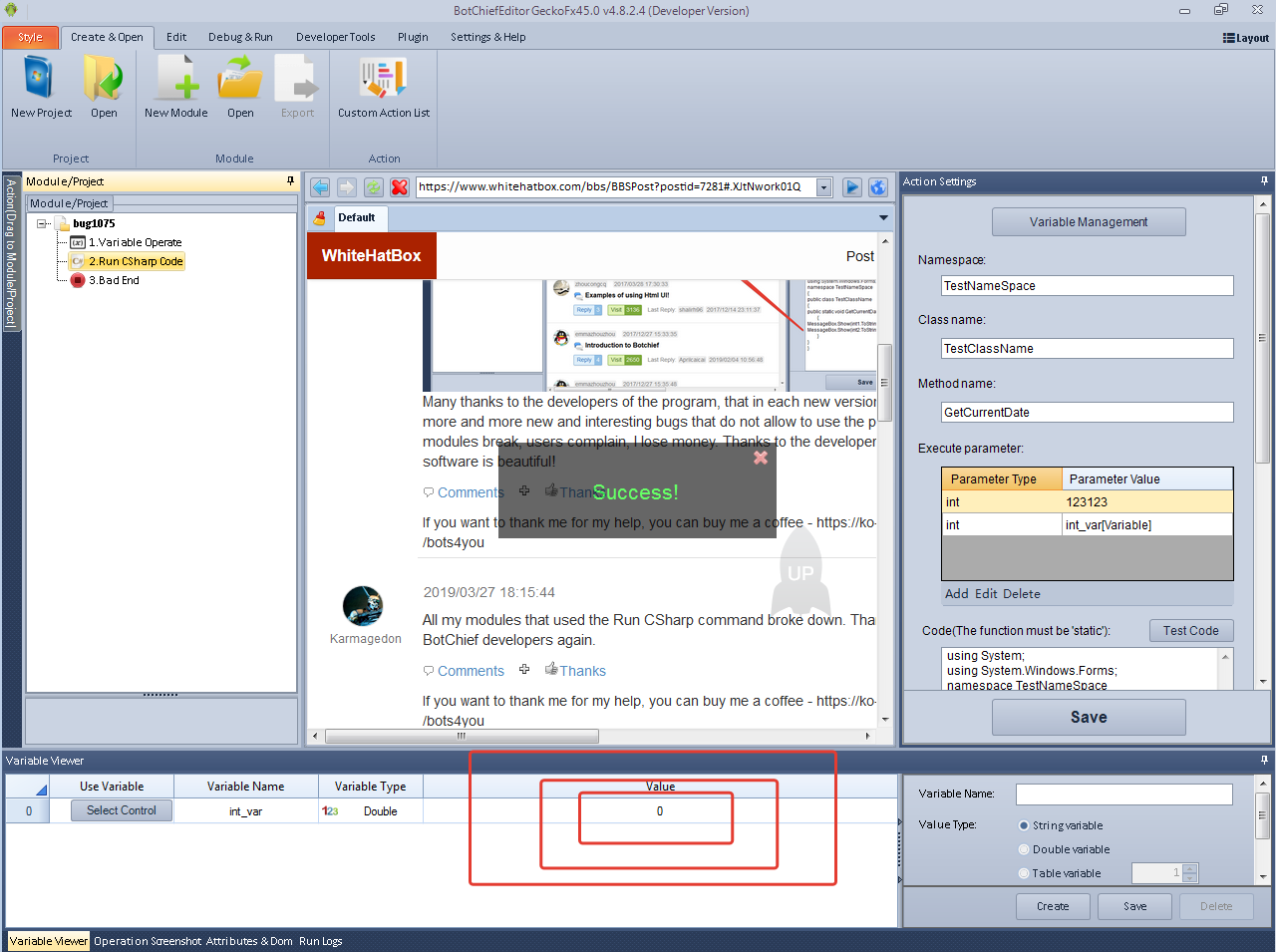Switch to the Debug & Run ribbon tab
1276x952 pixels.
coord(240,37)
